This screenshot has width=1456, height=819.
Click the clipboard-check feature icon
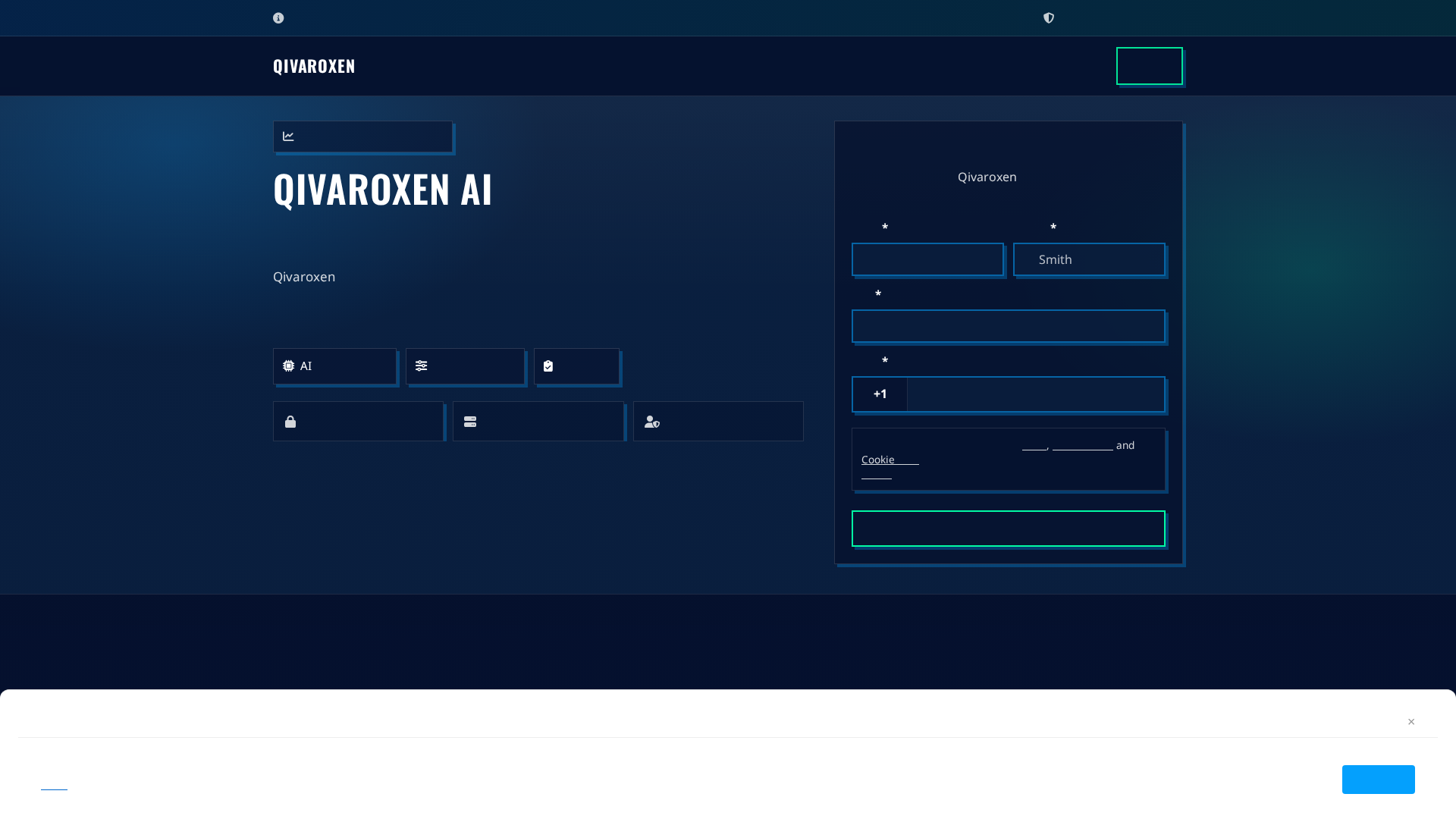tap(576, 366)
